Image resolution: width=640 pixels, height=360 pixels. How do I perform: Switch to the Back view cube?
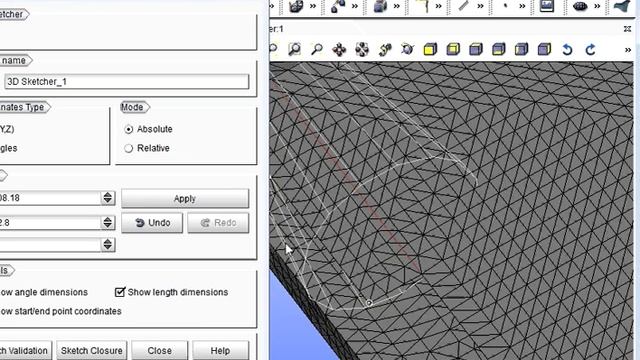coord(453,50)
